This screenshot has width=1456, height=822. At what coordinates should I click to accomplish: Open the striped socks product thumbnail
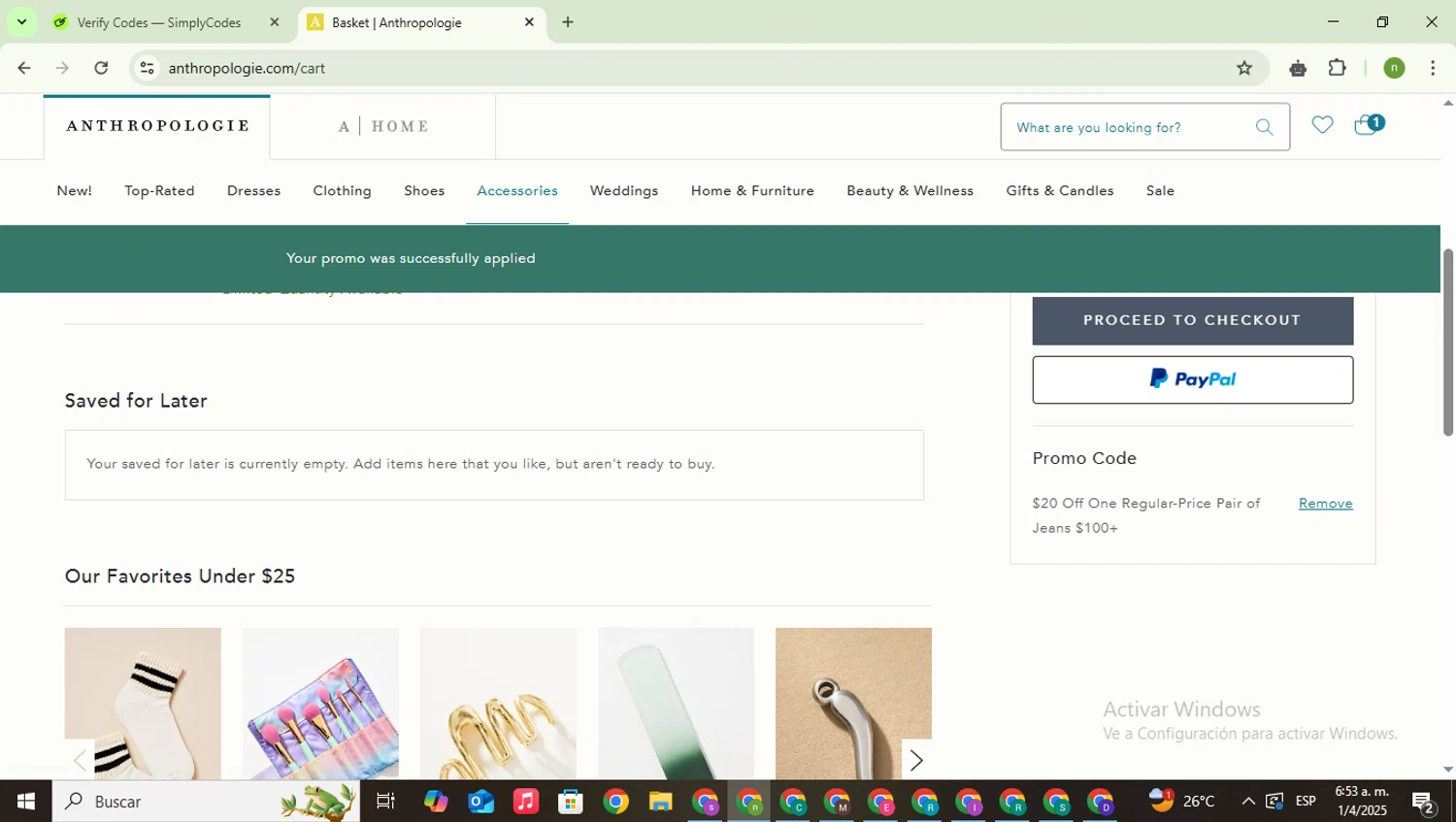pos(143,704)
